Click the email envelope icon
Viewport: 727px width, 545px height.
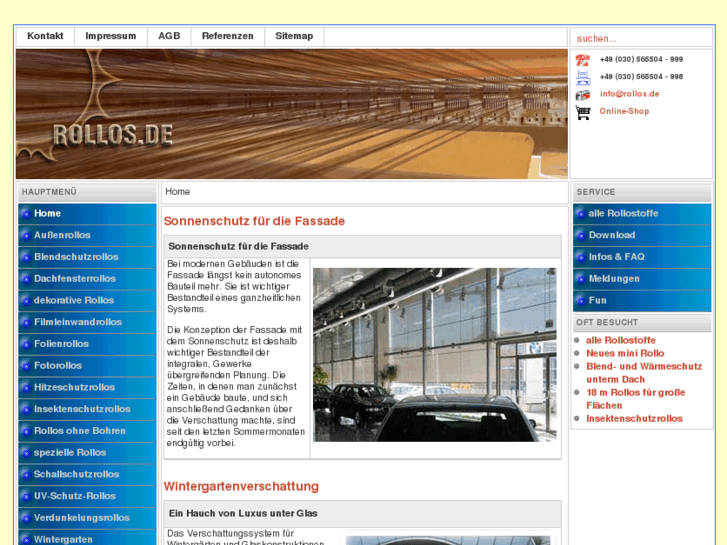coord(583,95)
